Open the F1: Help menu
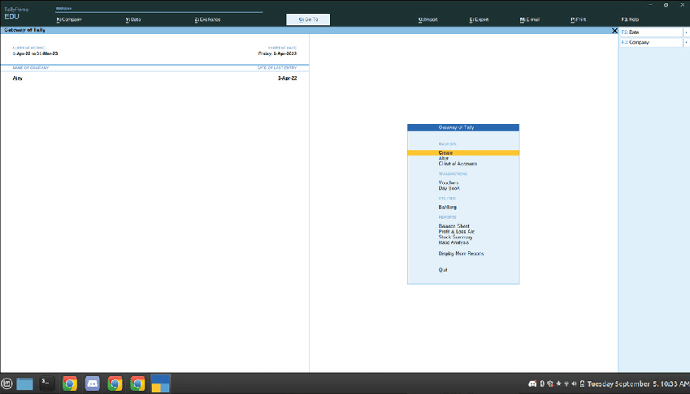The image size is (690, 394). point(630,19)
